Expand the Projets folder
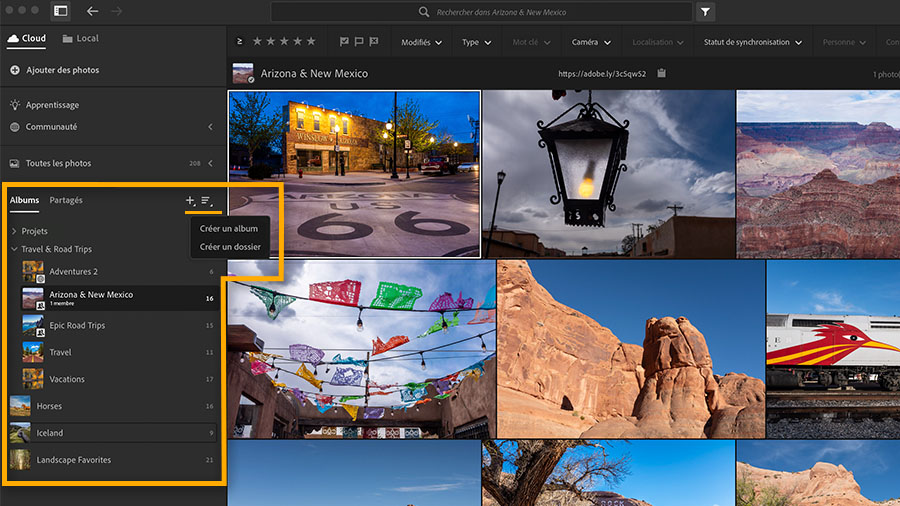 click(14, 231)
